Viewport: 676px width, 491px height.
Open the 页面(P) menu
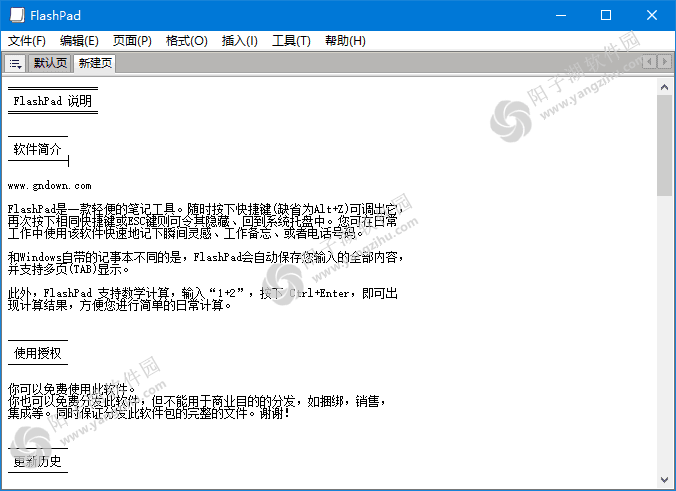pyautogui.click(x=132, y=41)
